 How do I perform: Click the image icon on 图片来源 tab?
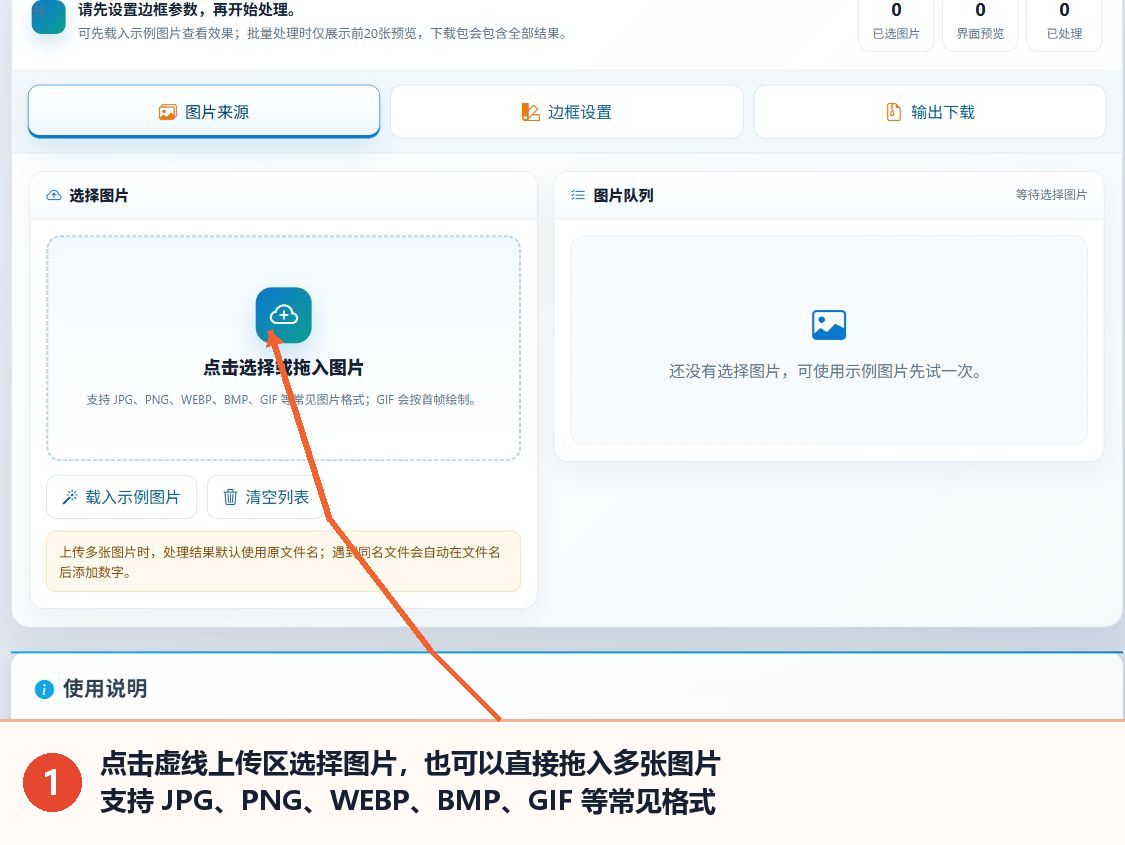tap(167, 112)
